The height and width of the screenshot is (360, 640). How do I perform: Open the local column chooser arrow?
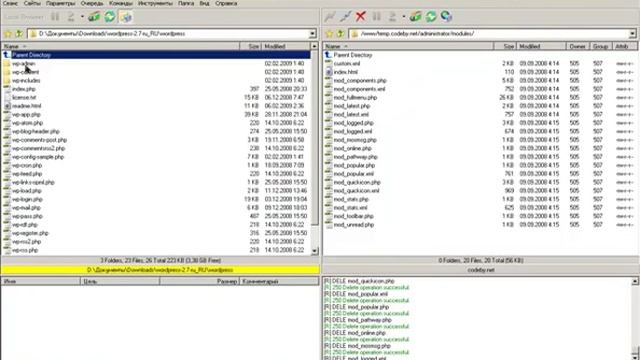pos(314,47)
